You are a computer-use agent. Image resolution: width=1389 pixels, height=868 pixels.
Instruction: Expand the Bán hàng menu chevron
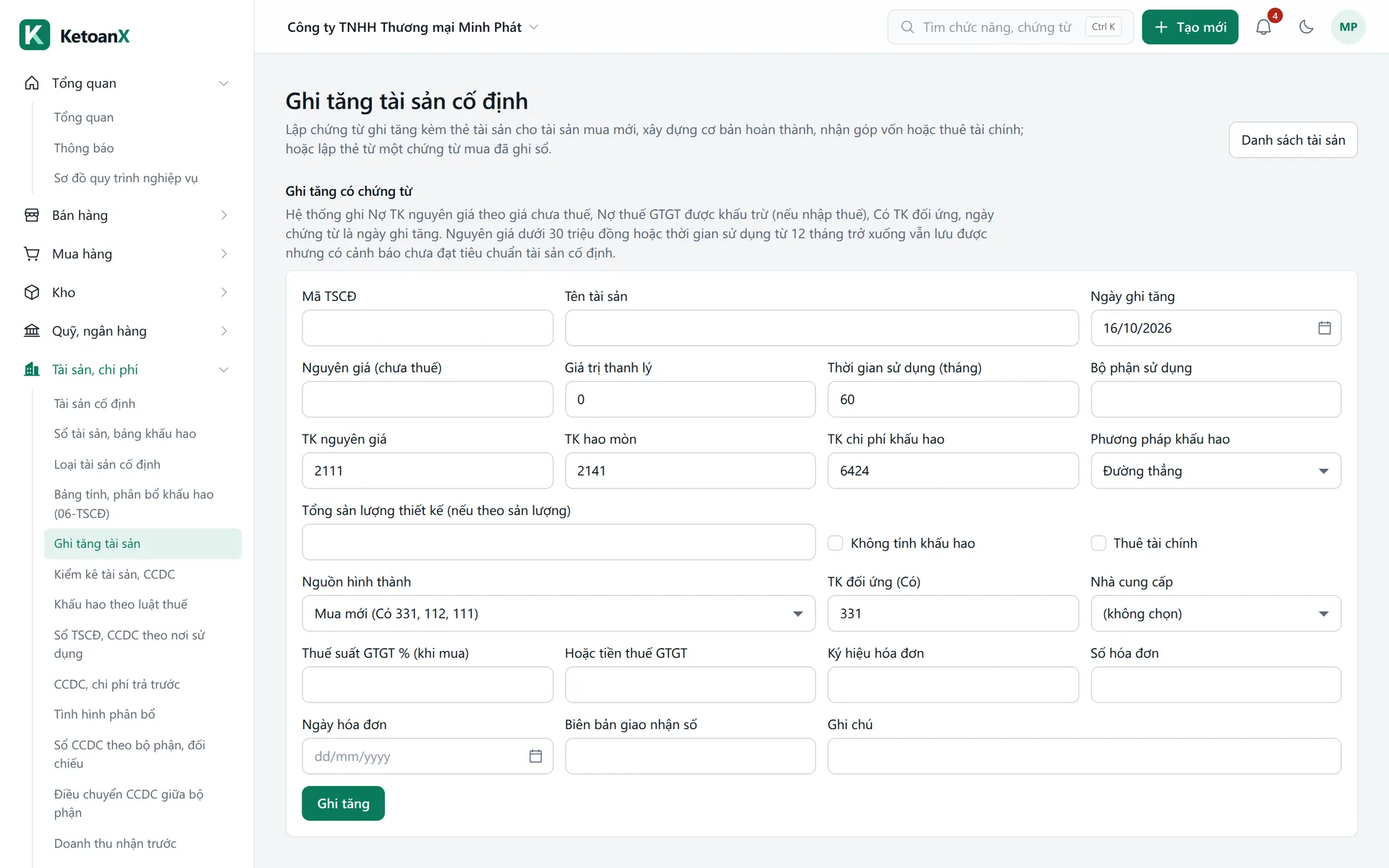pyautogui.click(x=224, y=215)
